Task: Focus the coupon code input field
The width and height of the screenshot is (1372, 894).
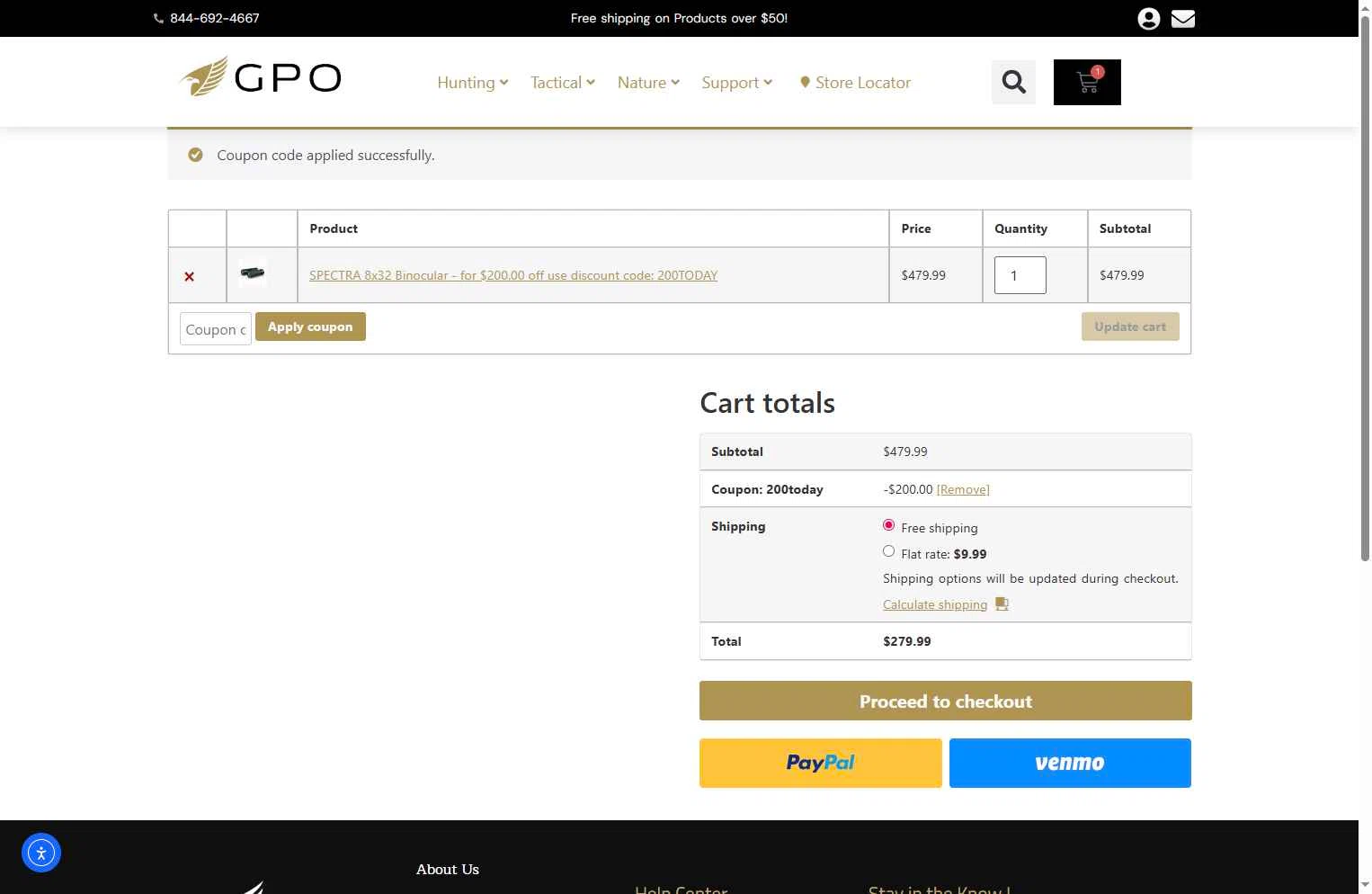Action: 216,329
